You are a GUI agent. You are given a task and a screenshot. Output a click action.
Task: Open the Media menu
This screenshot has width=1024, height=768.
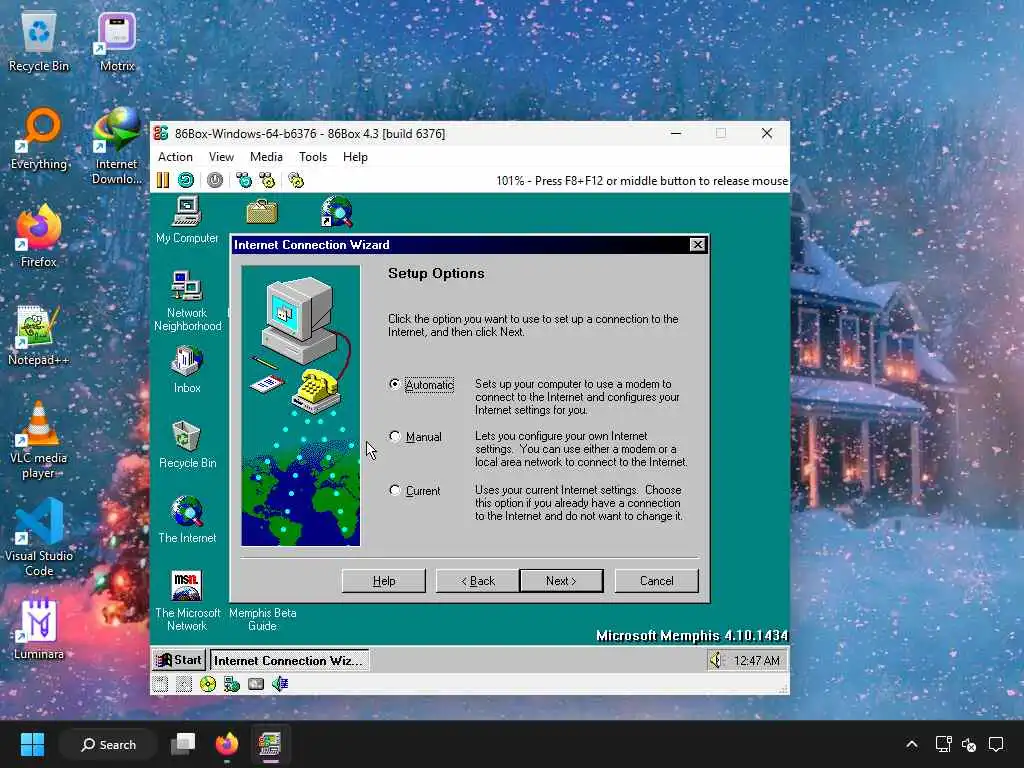coord(266,157)
